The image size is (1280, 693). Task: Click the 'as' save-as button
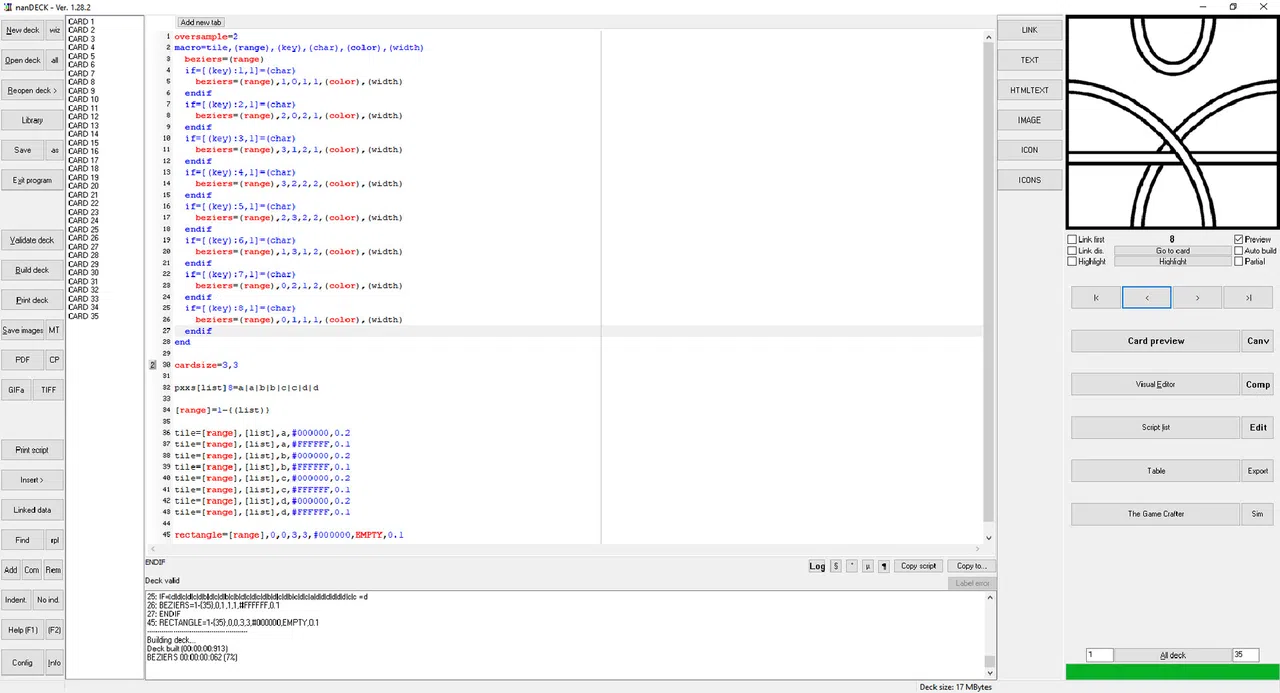(x=55, y=150)
